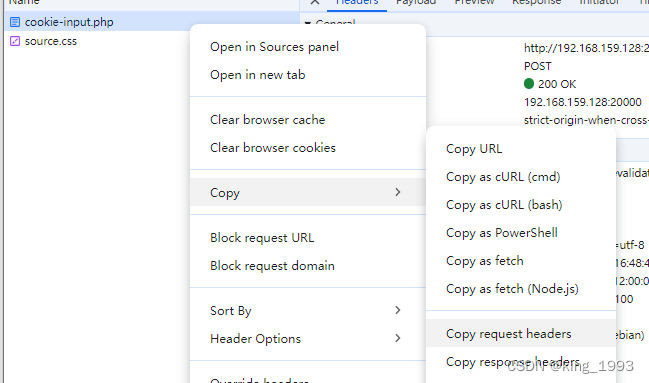Click the remote address 192.168.159.128:20000
Image resolution: width=649 pixels, height=383 pixels.
583,102
